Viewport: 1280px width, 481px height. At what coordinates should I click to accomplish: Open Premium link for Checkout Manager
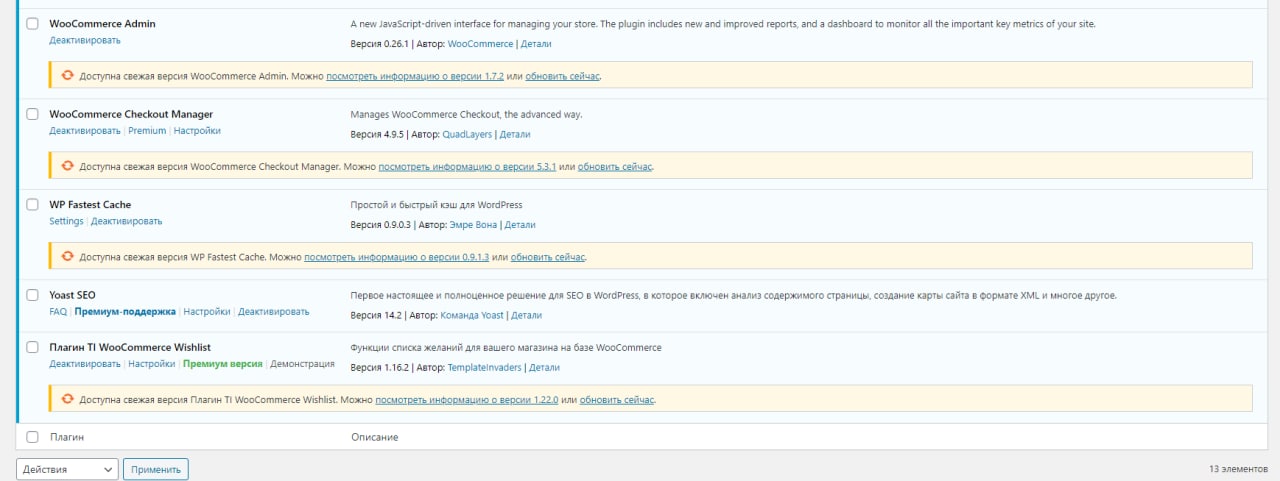coord(147,131)
